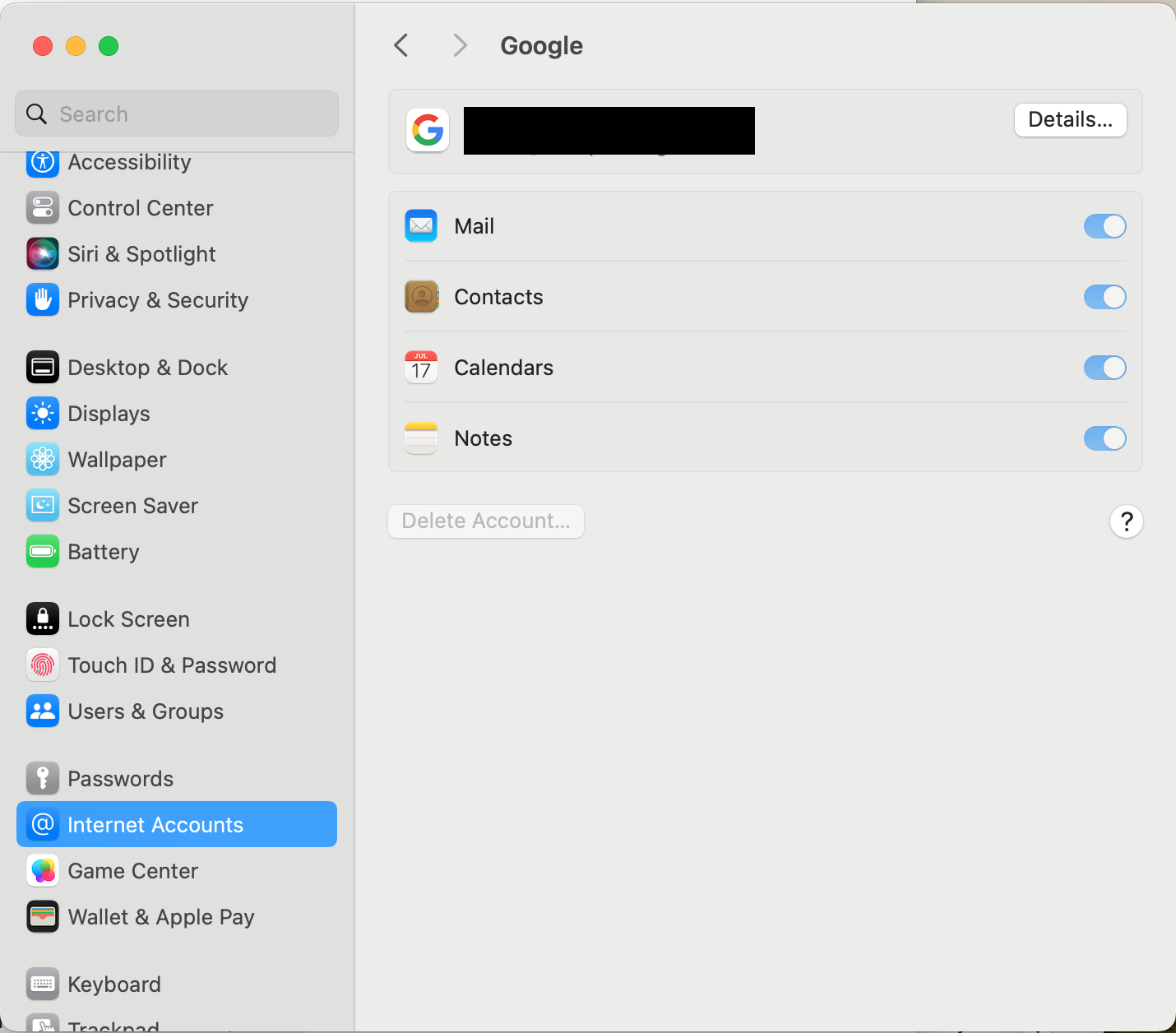Click the "Google" pane title

[542, 46]
